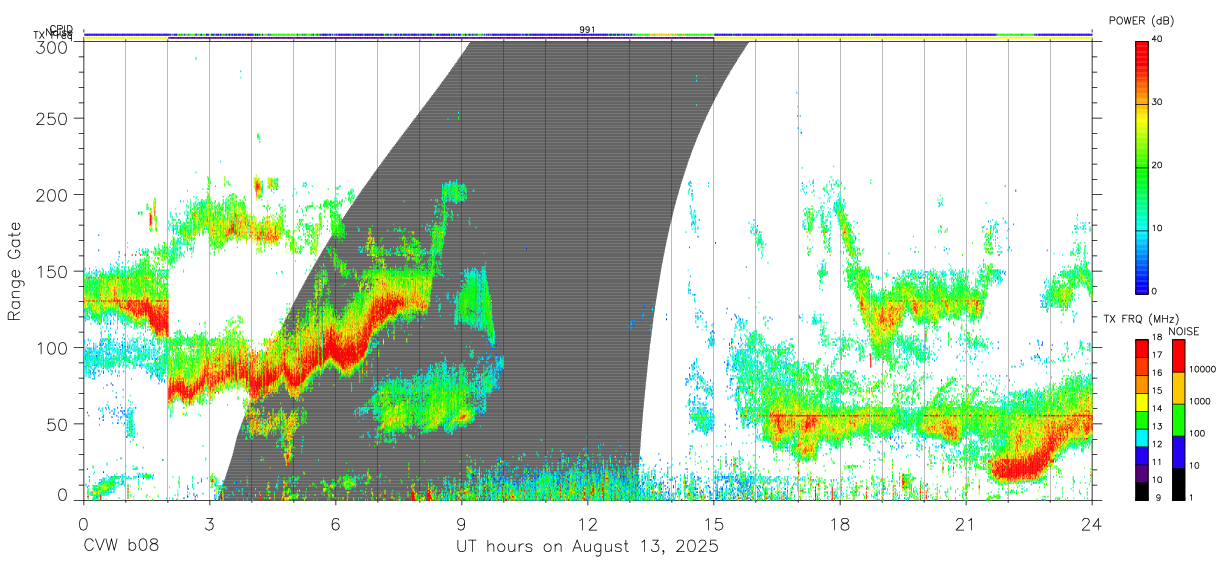Click the 20 tick on POWER scale
Image resolution: width=1228 pixels, height=567 pixels.
coord(1159,166)
